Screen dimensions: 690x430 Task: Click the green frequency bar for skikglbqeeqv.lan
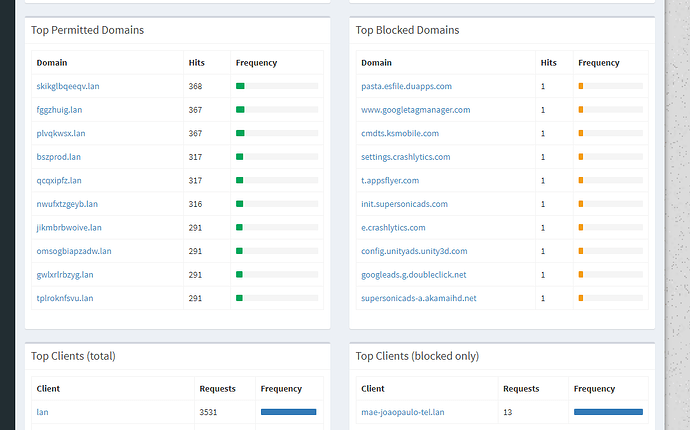[x=240, y=87]
